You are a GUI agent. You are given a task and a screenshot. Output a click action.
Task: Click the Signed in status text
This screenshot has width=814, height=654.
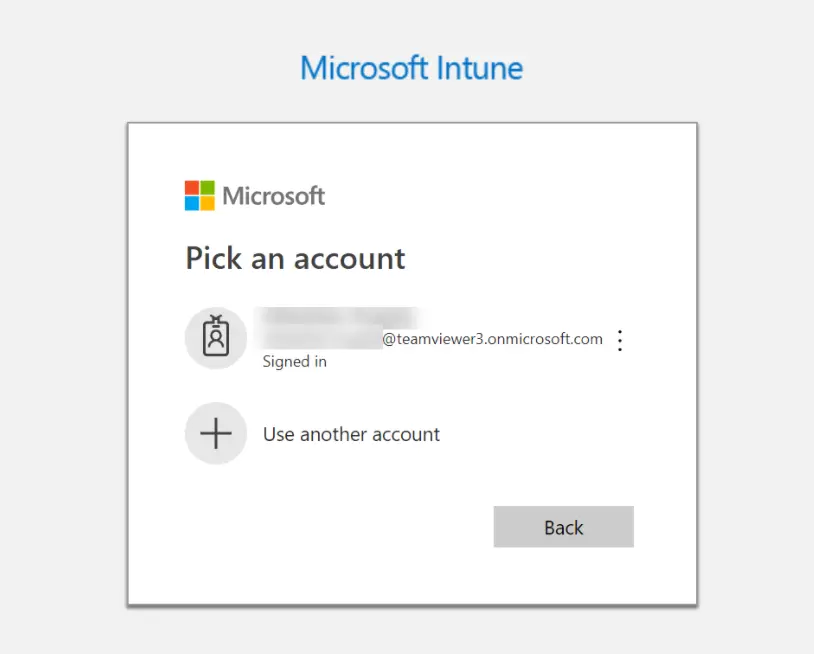tap(294, 361)
